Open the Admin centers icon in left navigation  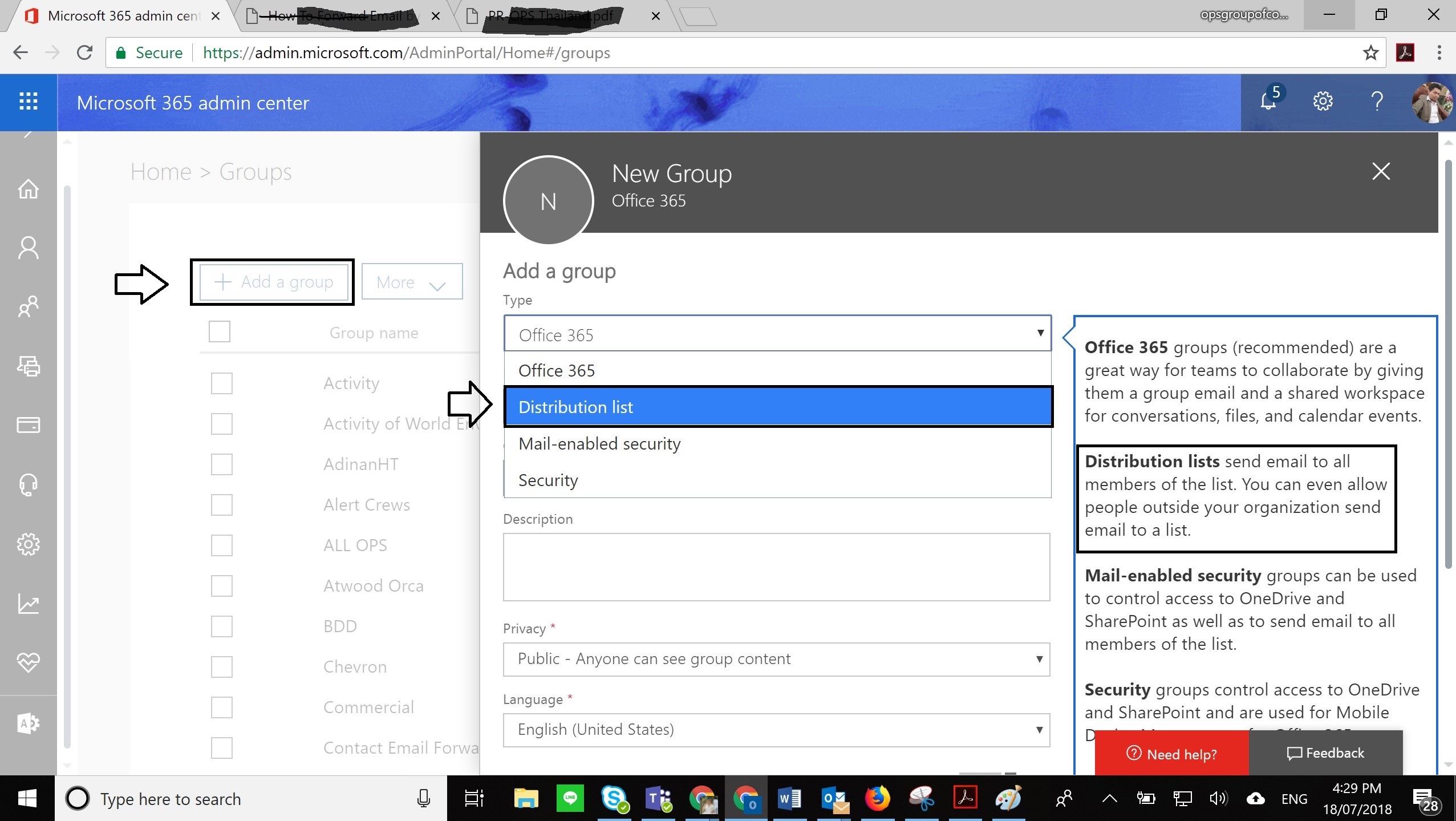click(x=28, y=723)
